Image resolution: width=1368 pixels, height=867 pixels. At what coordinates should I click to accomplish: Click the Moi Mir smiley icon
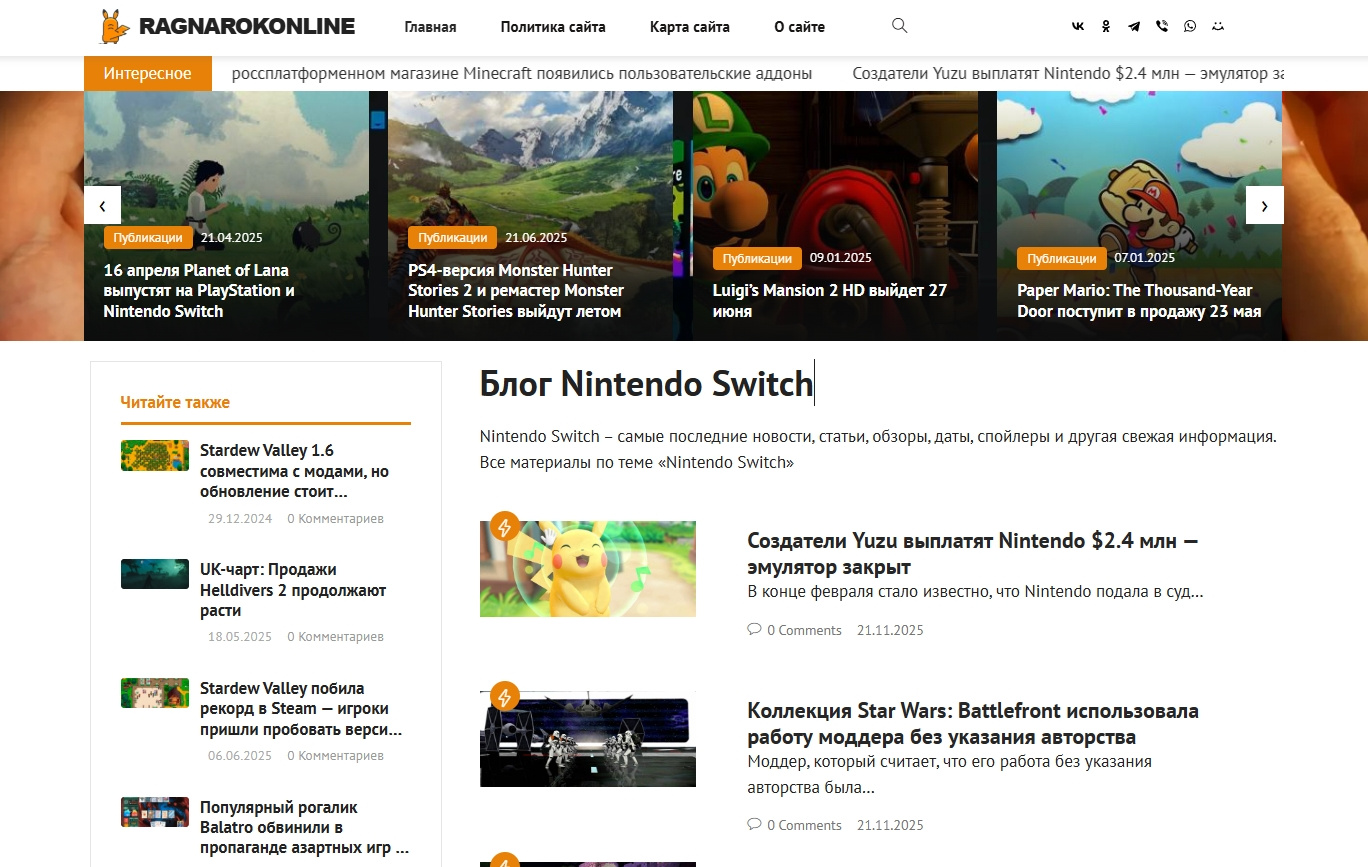click(1218, 27)
